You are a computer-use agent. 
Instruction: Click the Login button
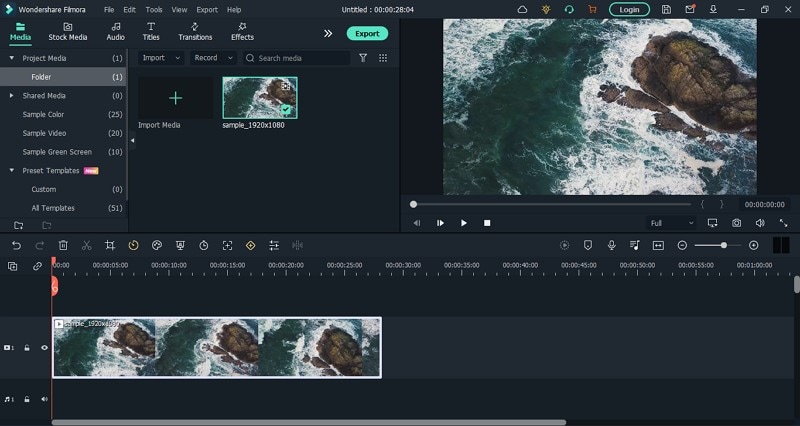tap(629, 9)
